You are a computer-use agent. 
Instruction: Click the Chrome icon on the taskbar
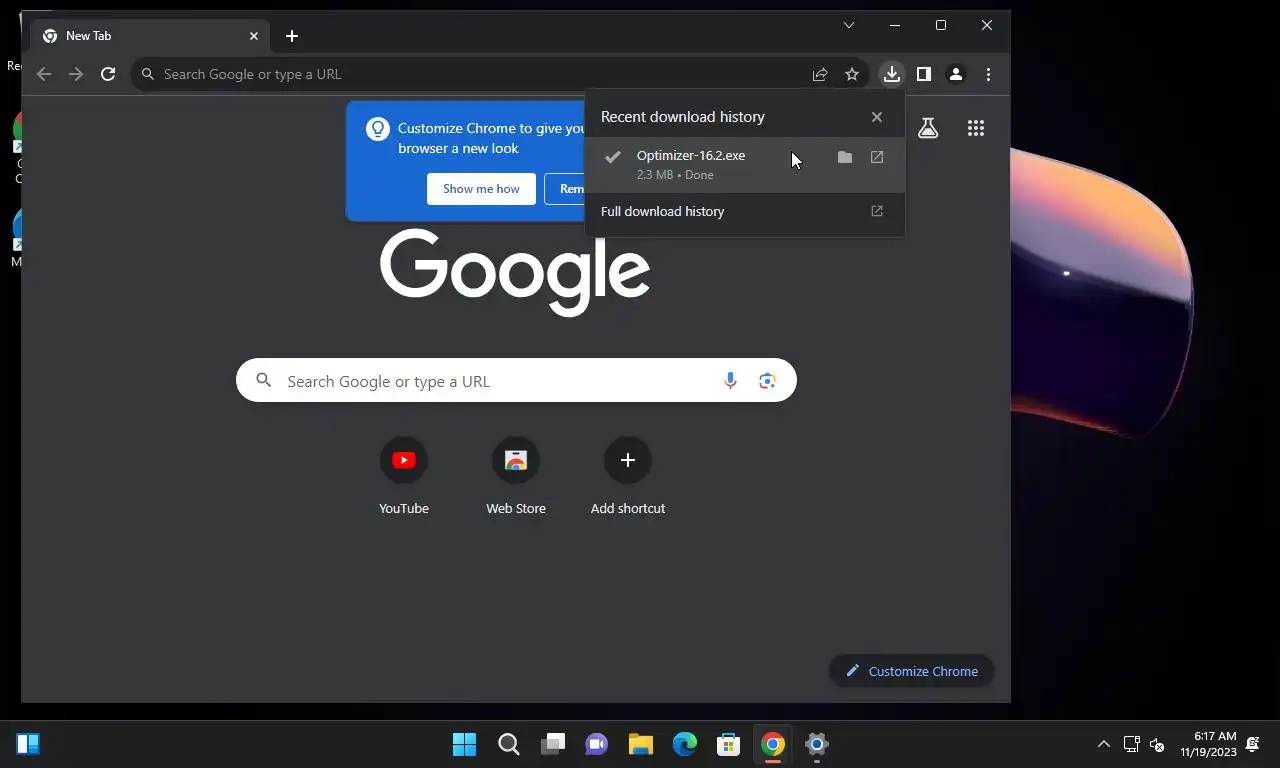(x=773, y=744)
